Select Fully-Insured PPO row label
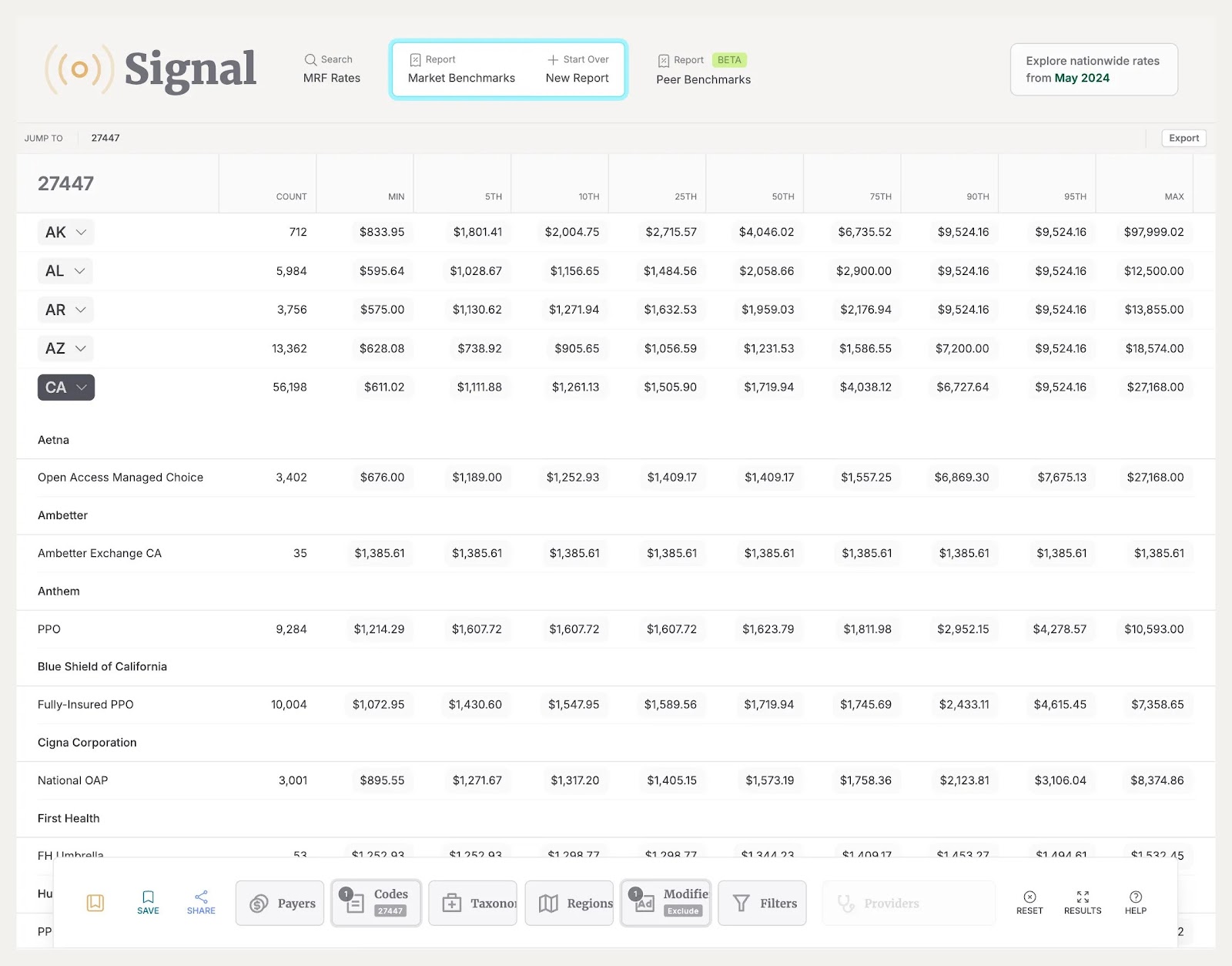The width and height of the screenshot is (1232, 966). coord(85,705)
